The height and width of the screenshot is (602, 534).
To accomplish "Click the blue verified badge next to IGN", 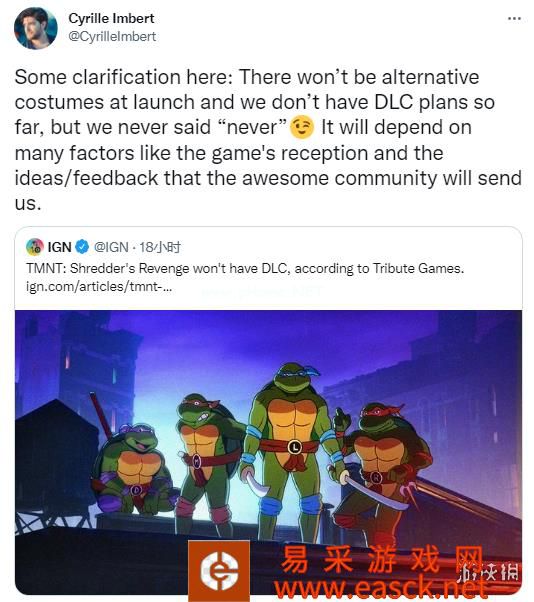I will 82,247.
